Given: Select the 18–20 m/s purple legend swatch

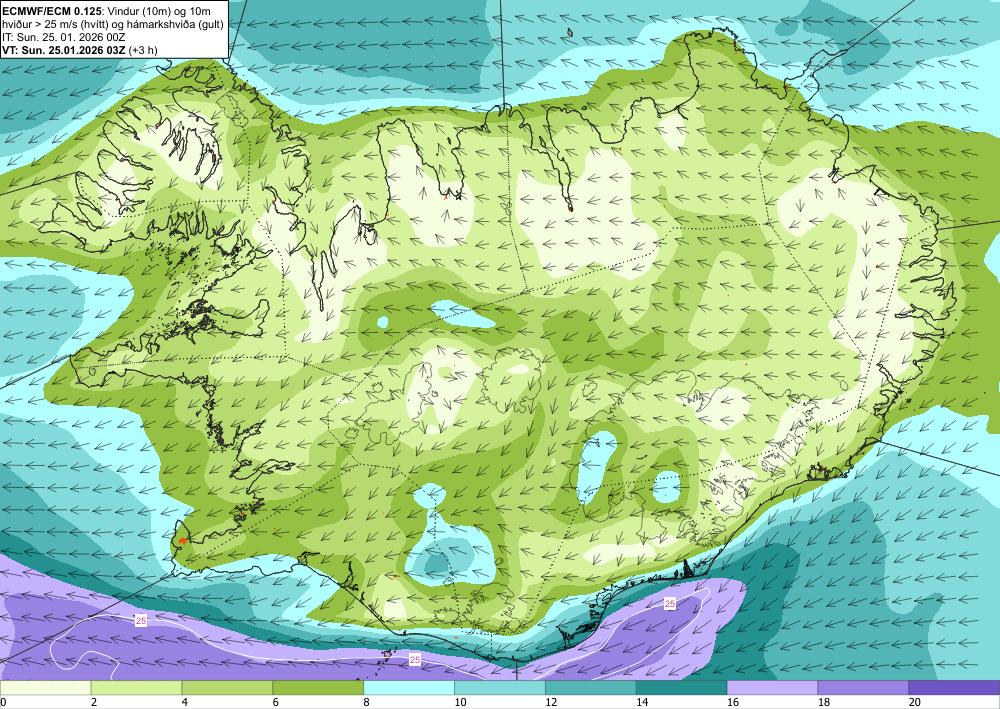Looking at the screenshot, I should 863,688.
